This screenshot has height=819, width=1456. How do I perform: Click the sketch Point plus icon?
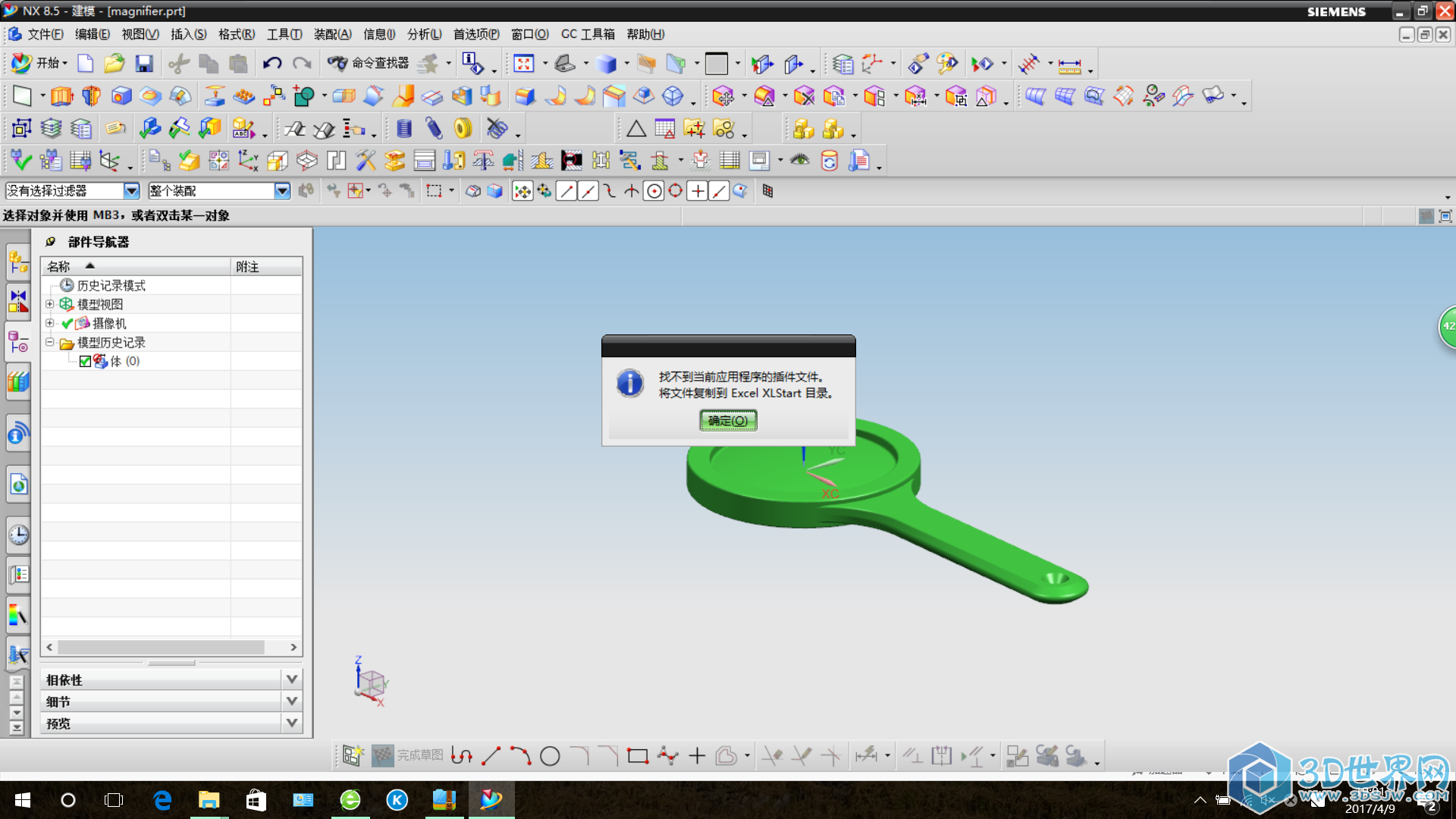[697, 756]
